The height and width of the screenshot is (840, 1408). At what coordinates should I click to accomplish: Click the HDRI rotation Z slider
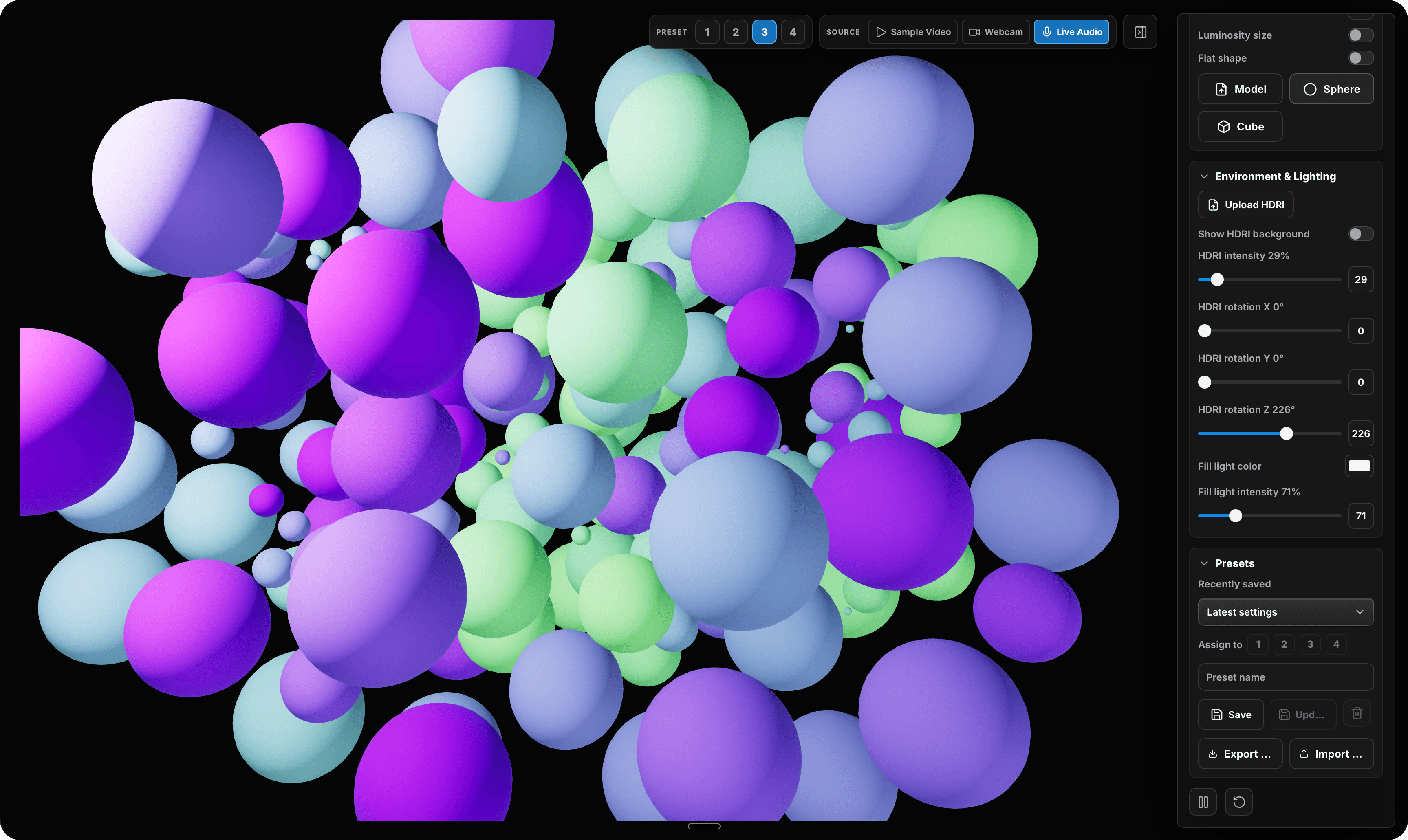tap(1269, 433)
